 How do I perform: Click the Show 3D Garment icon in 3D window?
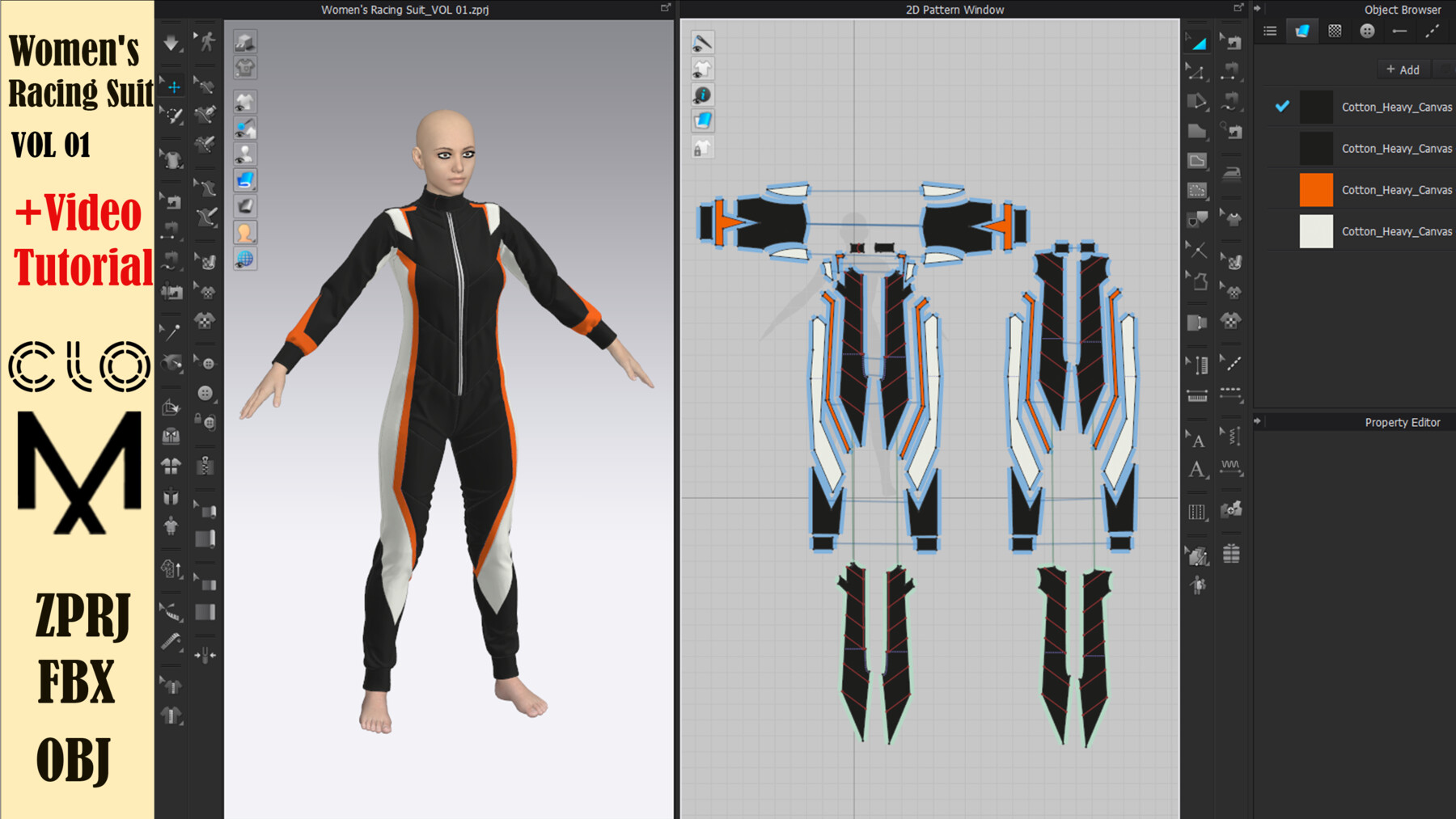tap(244, 101)
